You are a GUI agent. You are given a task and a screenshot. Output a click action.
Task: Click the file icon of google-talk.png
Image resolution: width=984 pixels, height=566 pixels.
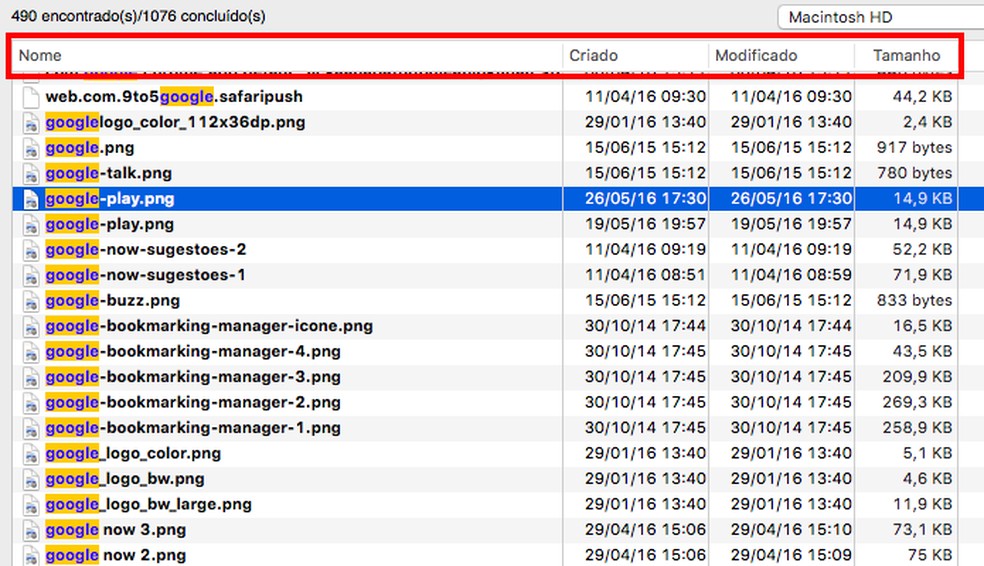(x=30, y=173)
